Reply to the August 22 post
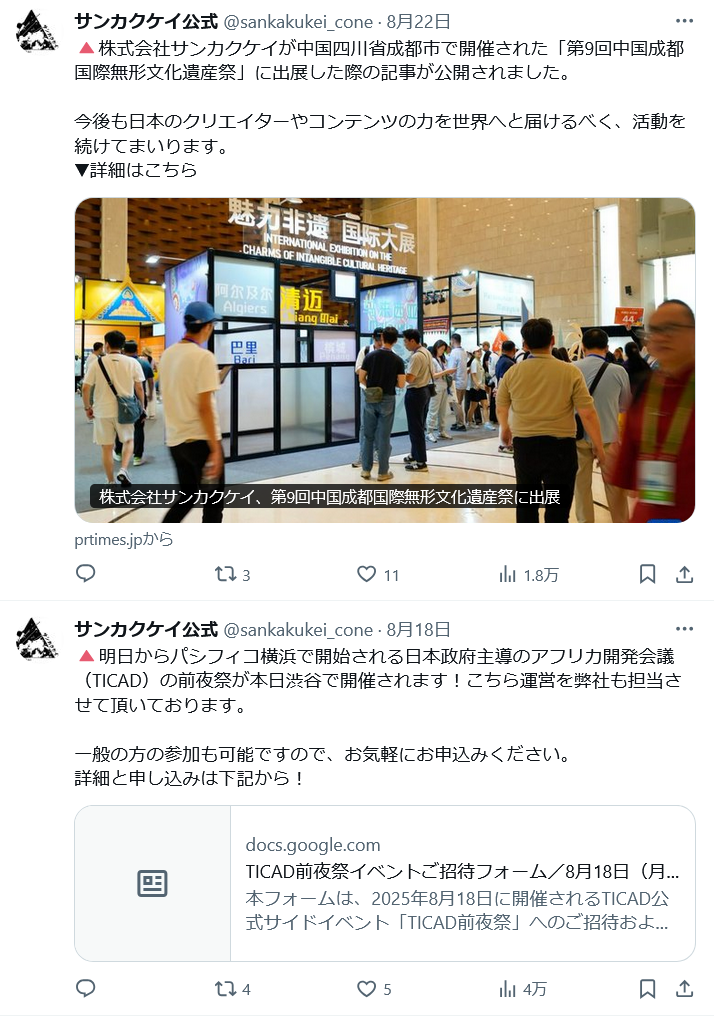 point(86,573)
